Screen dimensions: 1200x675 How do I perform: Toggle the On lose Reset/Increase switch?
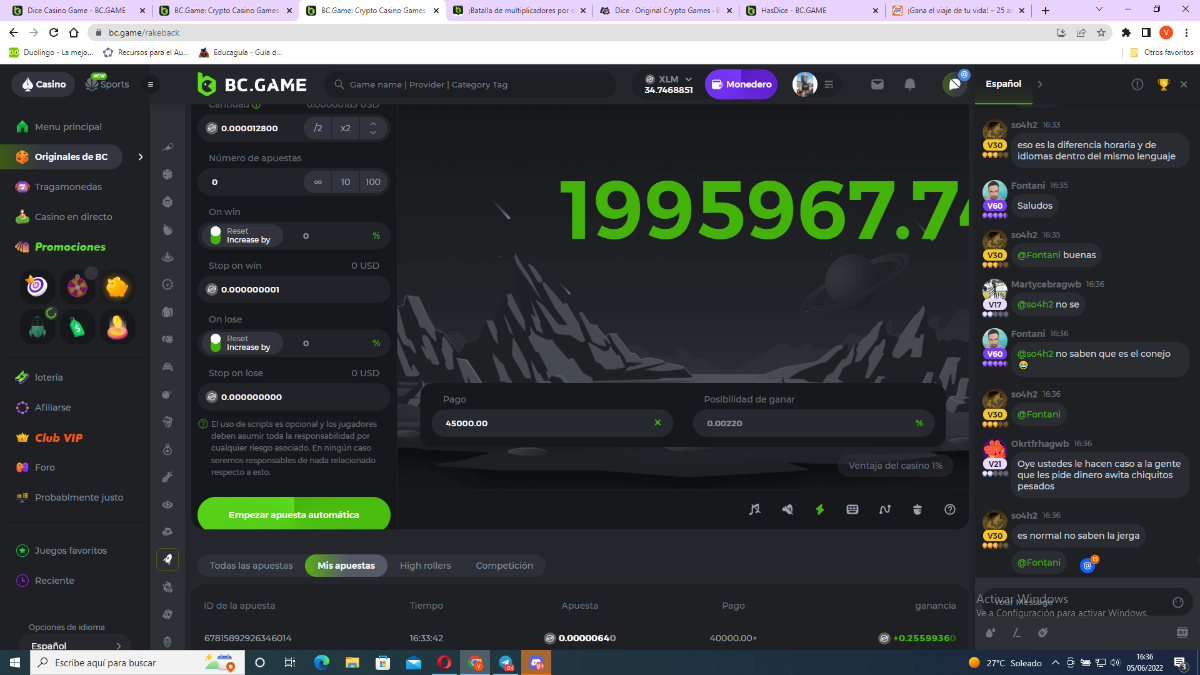(214, 343)
